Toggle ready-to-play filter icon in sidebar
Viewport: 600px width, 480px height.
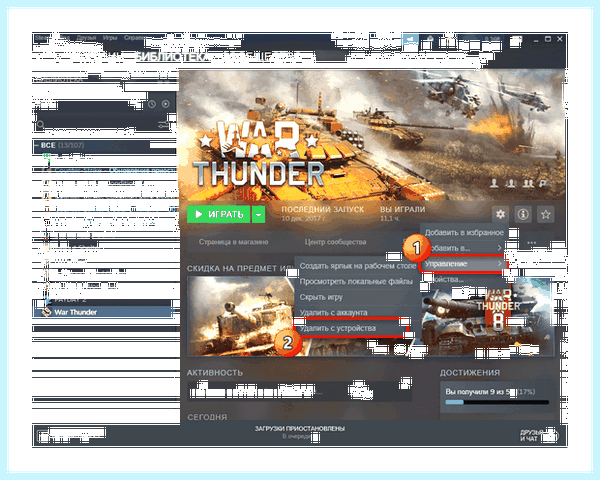click(165, 104)
